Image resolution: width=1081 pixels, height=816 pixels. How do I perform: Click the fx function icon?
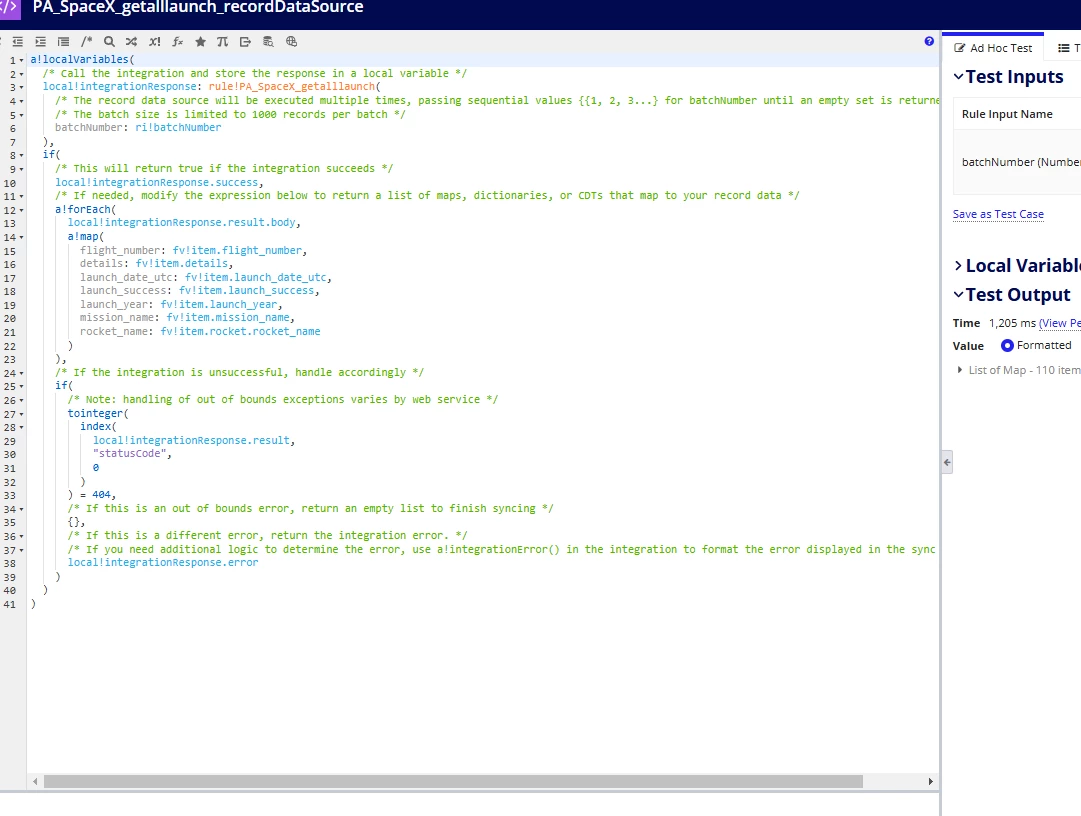[x=177, y=42]
